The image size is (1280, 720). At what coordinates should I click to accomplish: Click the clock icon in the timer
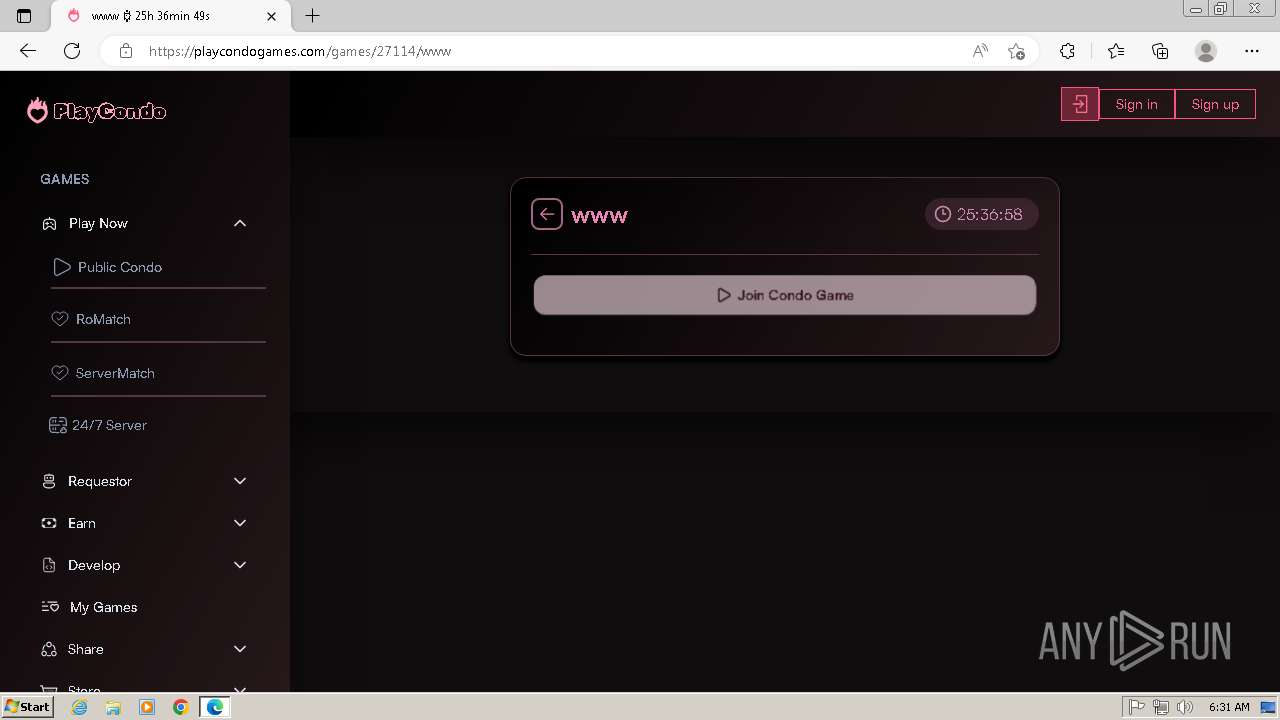[x=942, y=214]
